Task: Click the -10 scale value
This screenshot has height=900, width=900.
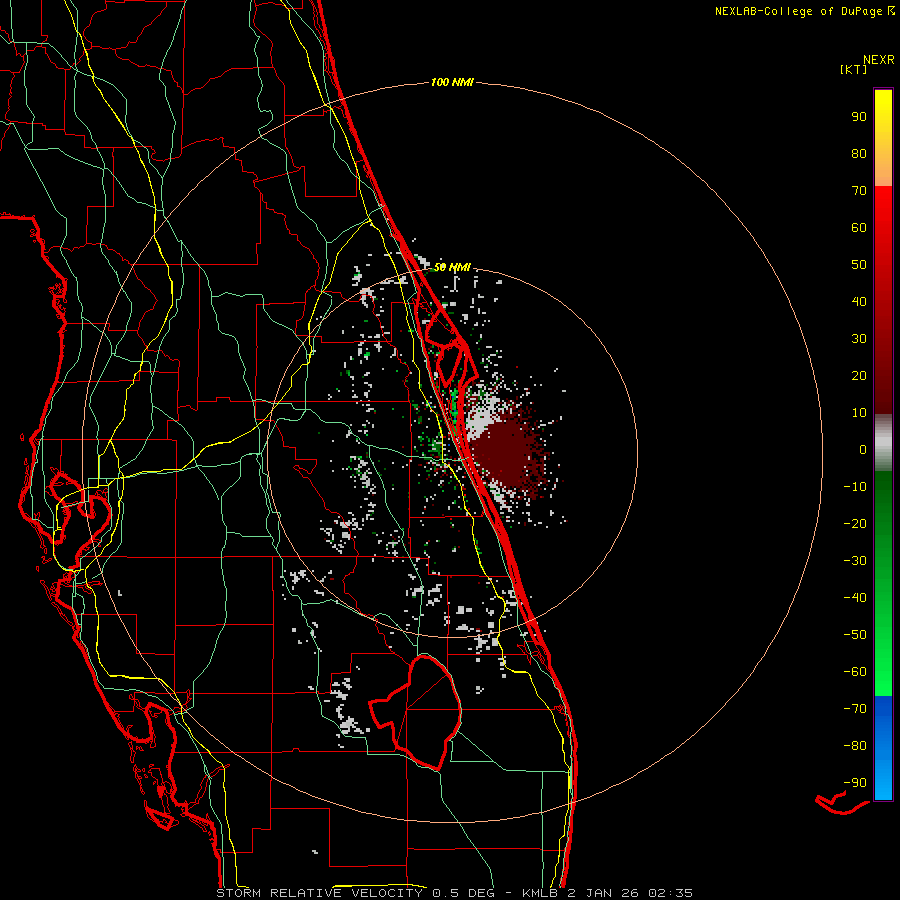Action: point(855,487)
